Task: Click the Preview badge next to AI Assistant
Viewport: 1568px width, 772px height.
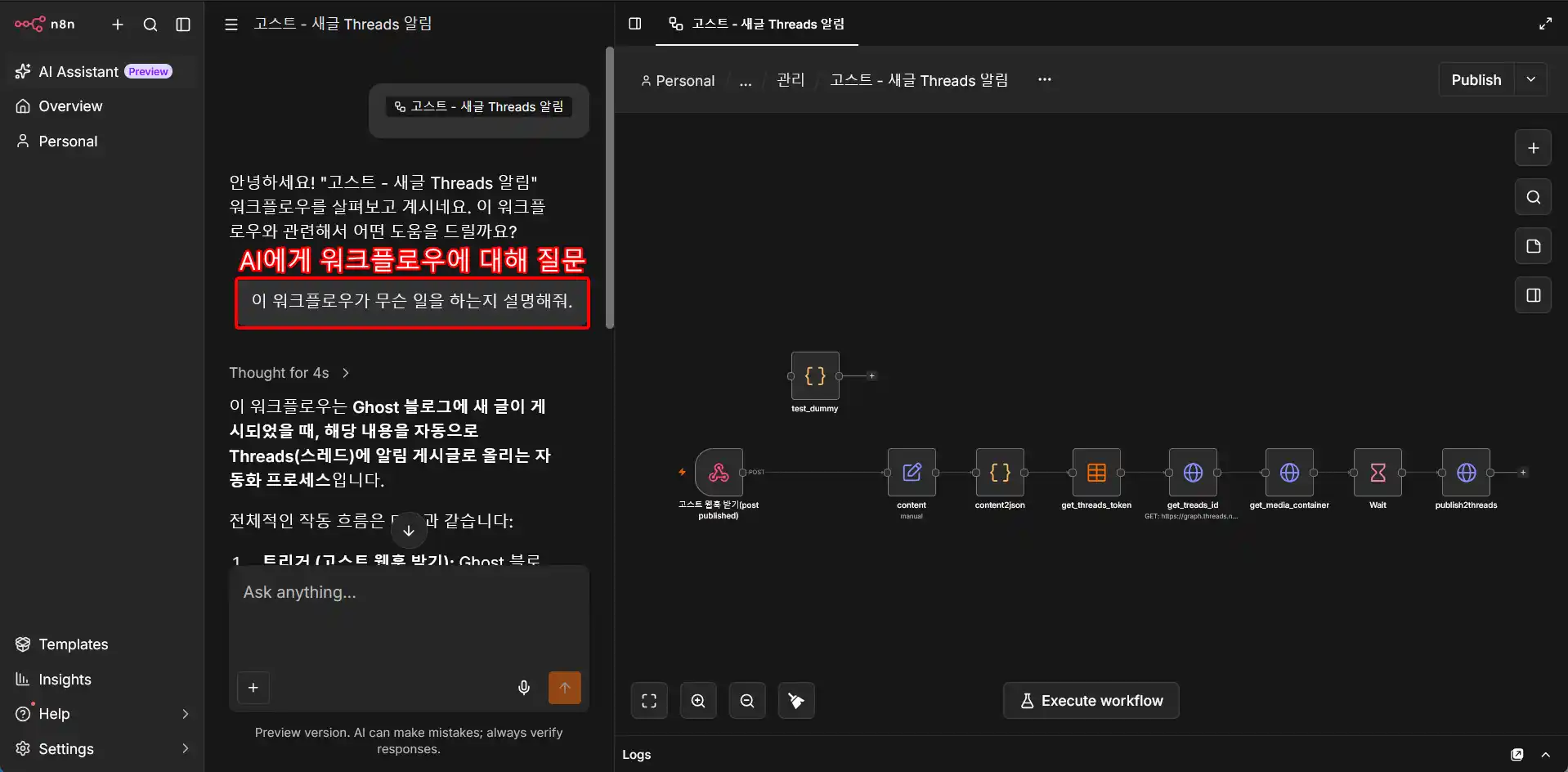Action: pyautogui.click(x=149, y=71)
